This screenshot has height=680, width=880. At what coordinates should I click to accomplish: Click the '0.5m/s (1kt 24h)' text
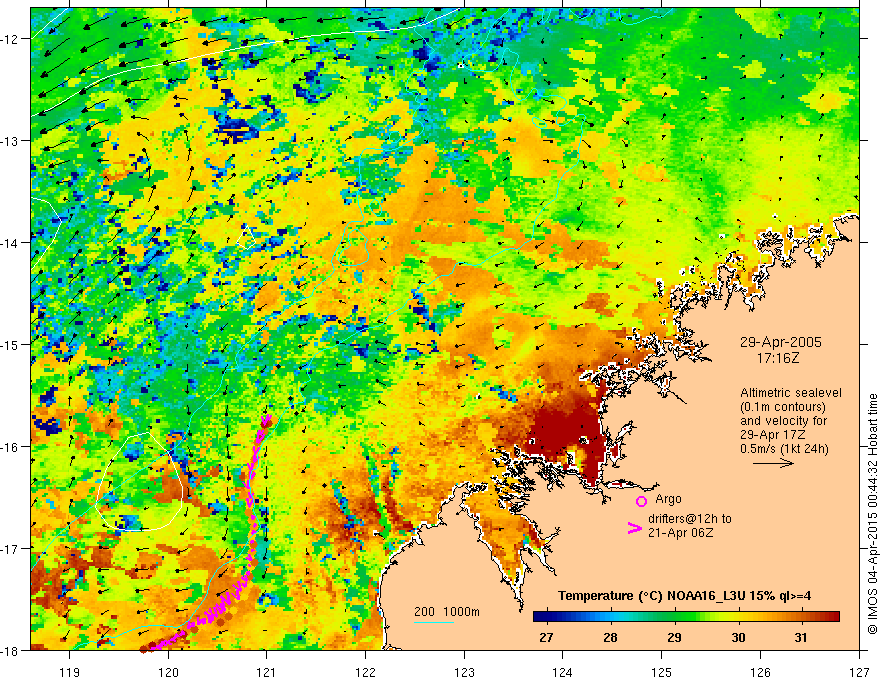pyautogui.click(x=784, y=449)
